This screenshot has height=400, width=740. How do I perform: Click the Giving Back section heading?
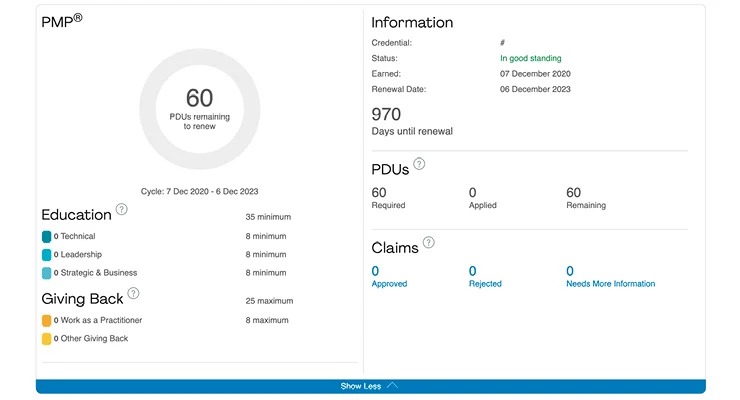click(x=82, y=299)
